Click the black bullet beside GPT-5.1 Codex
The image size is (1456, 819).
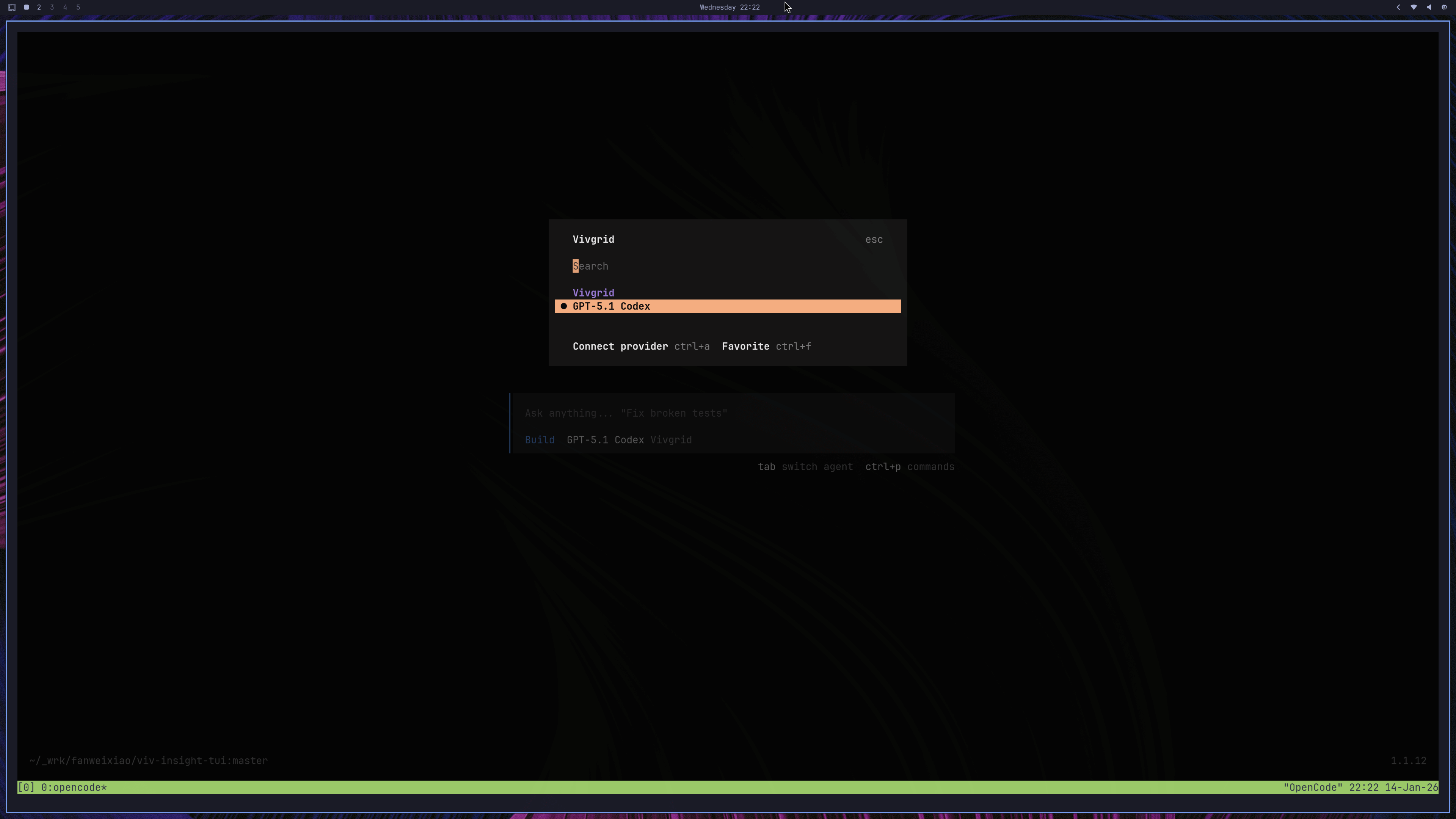(x=563, y=306)
